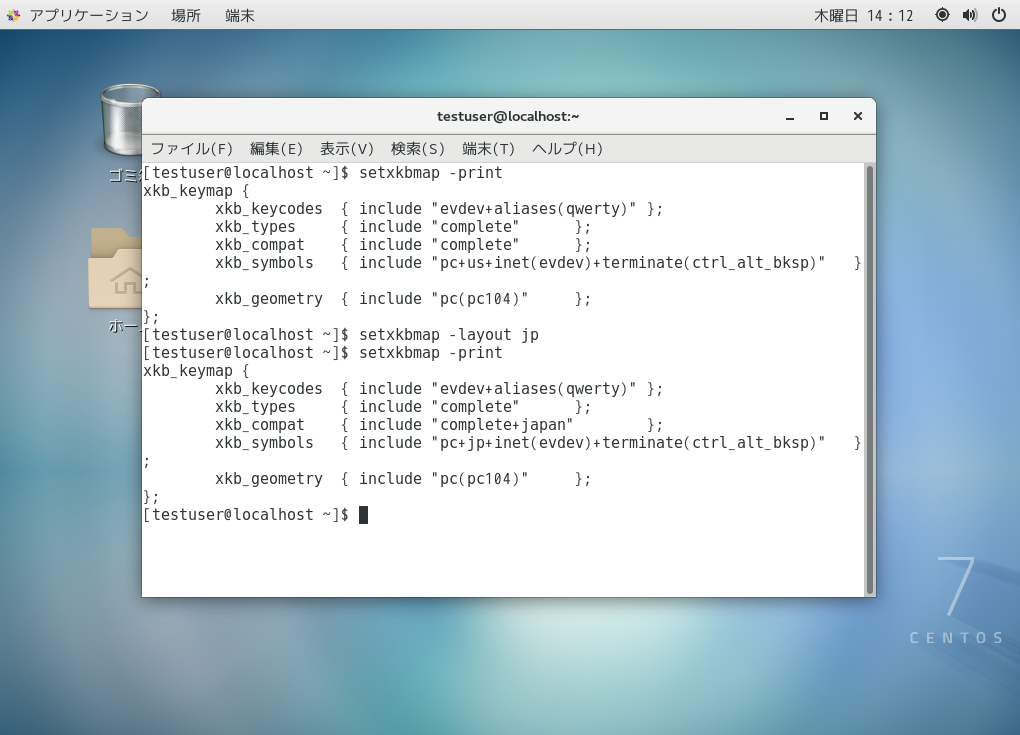Open the 端末(T) terminal menu
The height and width of the screenshot is (735, 1020).
coord(489,149)
